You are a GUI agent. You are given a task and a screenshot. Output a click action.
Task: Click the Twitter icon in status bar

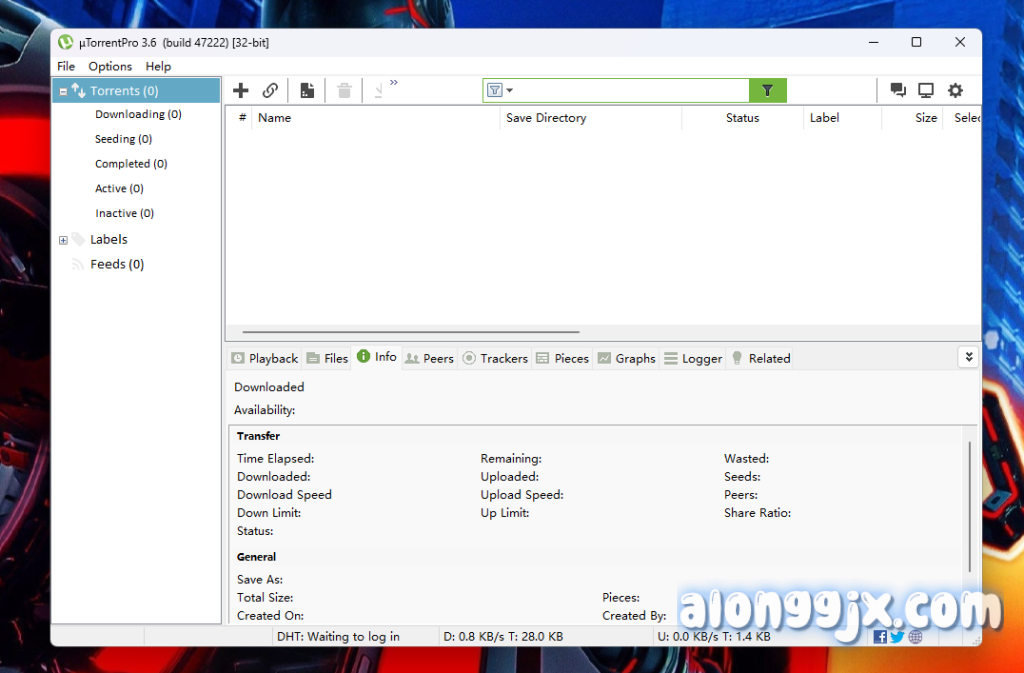coord(897,637)
